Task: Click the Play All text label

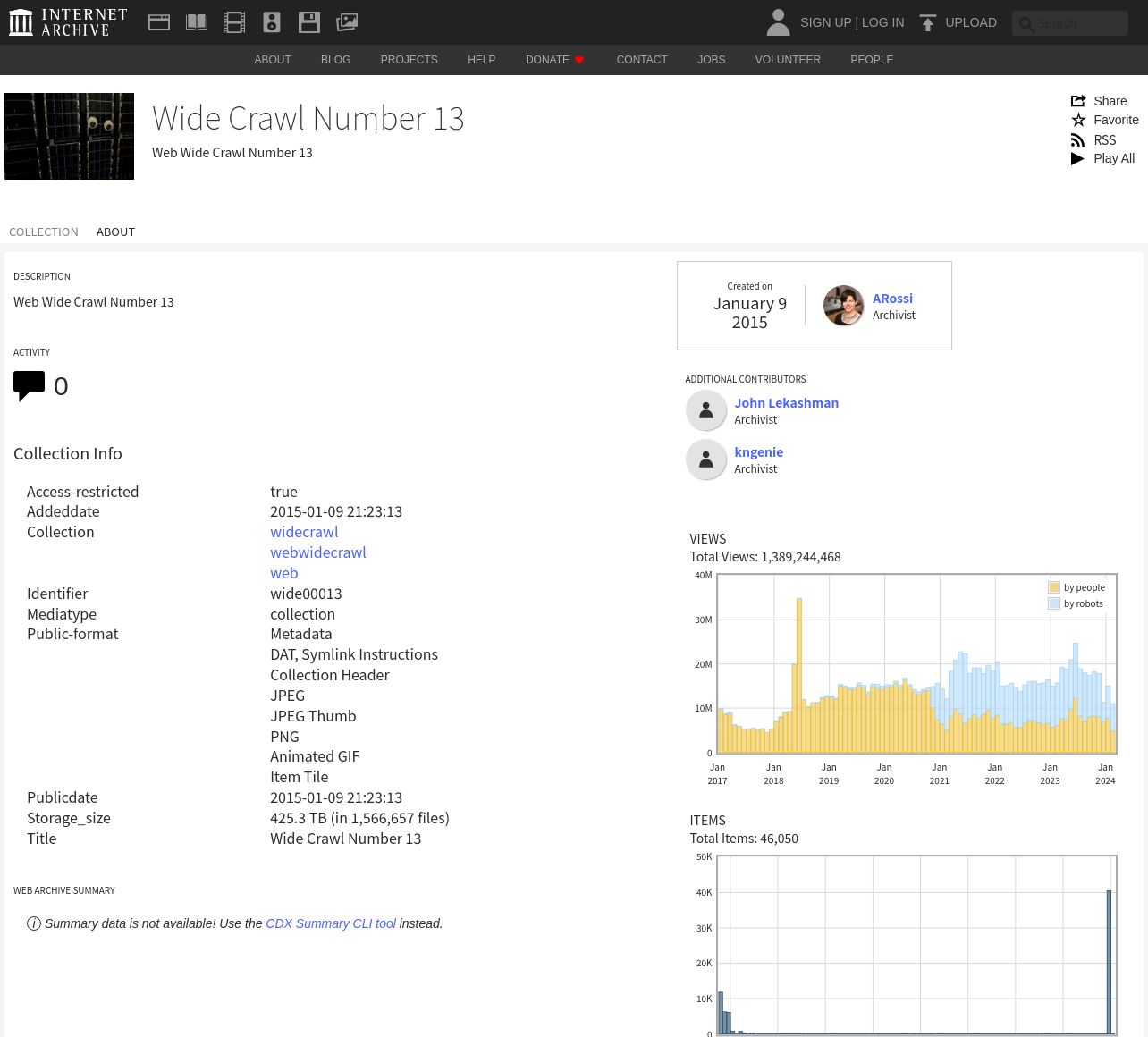Action: click(x=1114, y=158)
